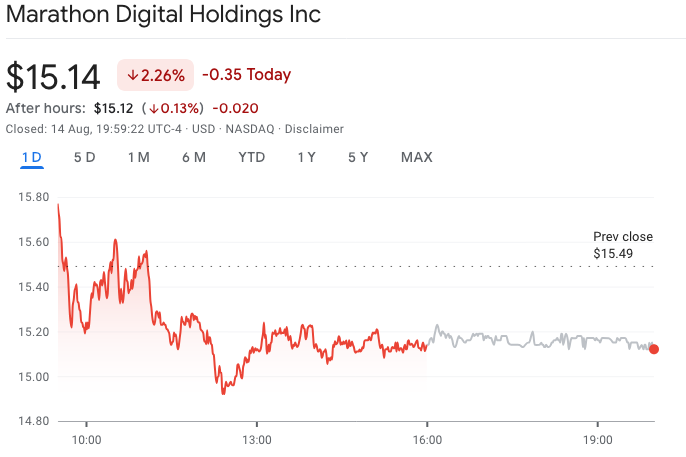Click the 10:00 time axis label
The height and width of the screenshot is (457, 686).
point(86,438)
